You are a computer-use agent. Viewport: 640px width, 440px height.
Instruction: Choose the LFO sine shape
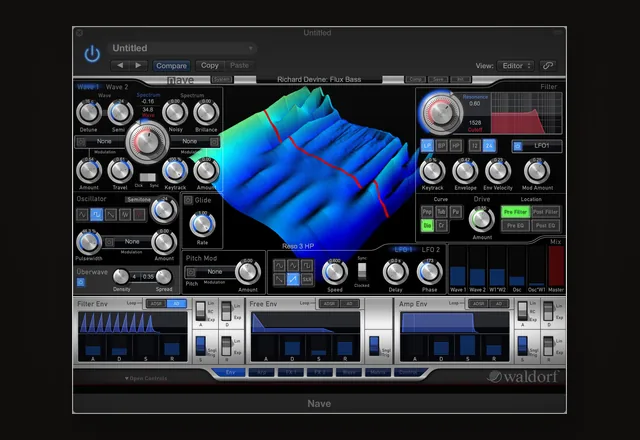pyautogui.click(x=279, y=265)
